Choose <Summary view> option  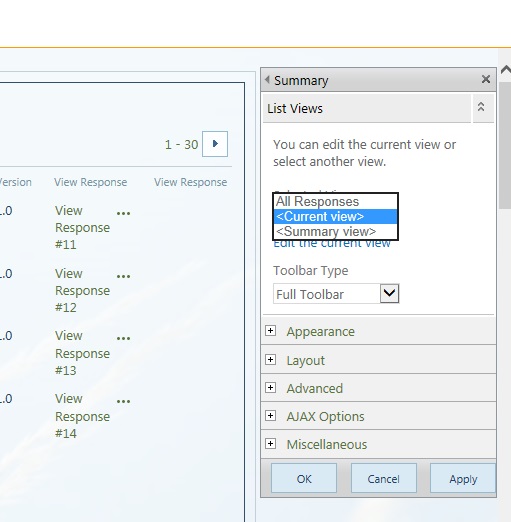coord(335,231)
